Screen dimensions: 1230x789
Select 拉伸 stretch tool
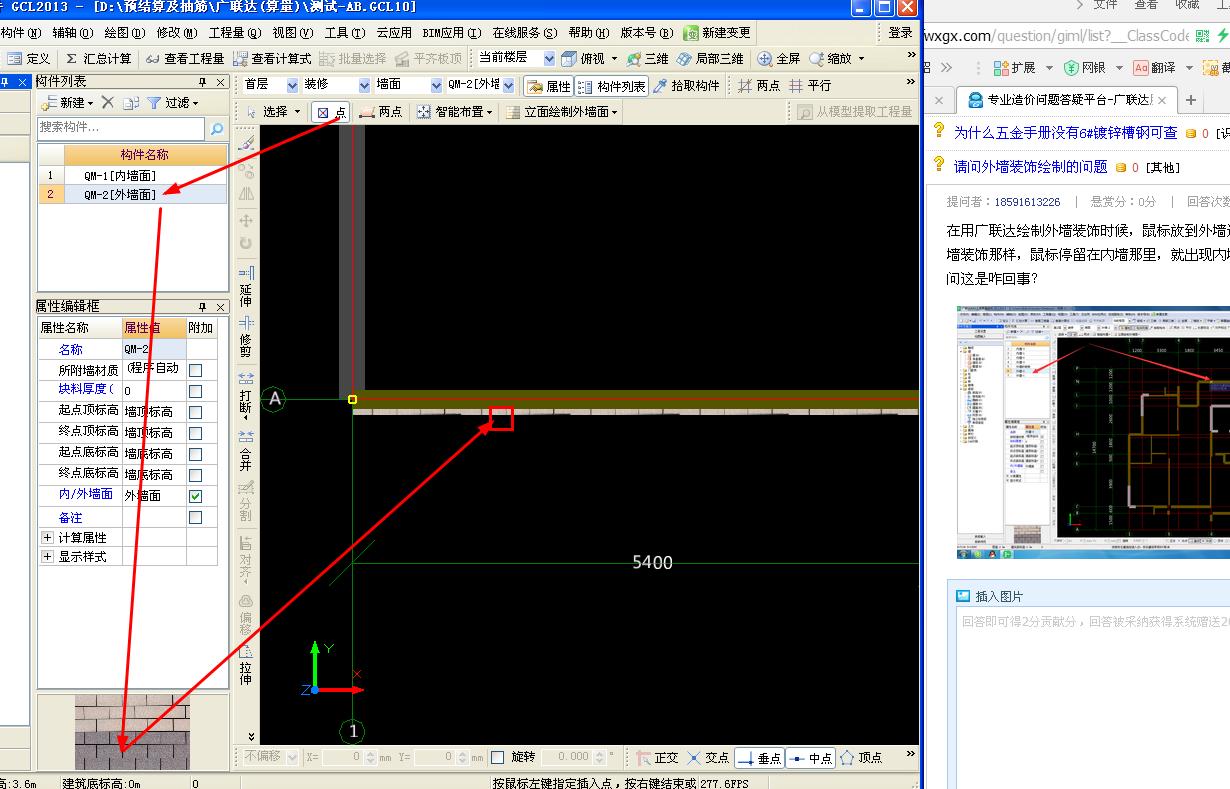pos(246,666)
